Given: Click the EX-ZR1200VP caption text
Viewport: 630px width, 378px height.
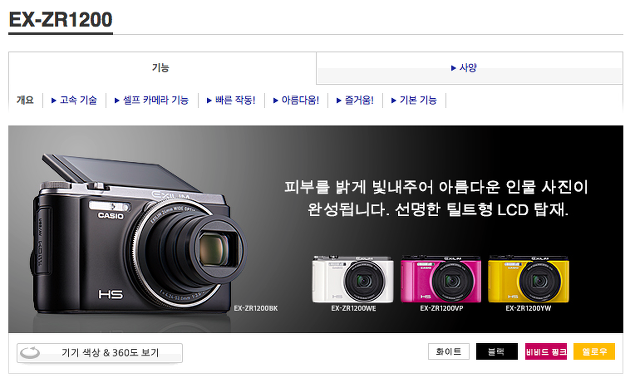Looking at the screenshot, I should point(442,309).
